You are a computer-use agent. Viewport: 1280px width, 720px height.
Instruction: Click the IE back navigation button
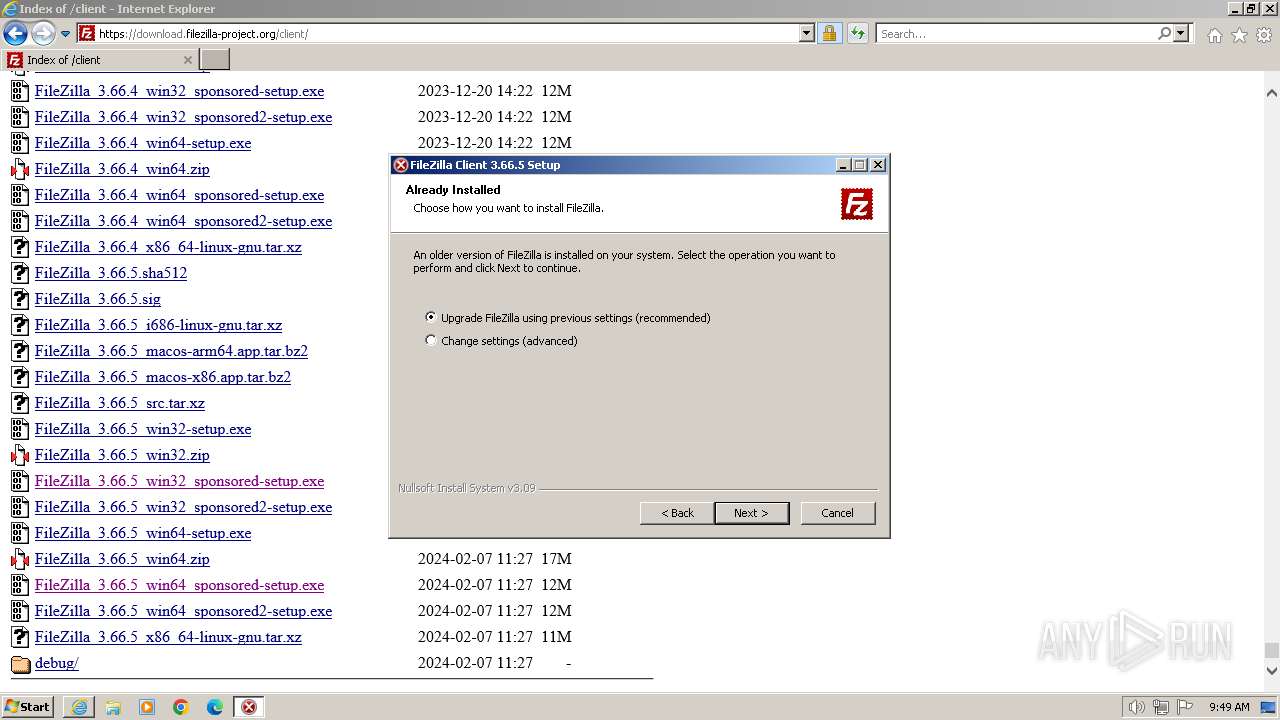[15, 34]
